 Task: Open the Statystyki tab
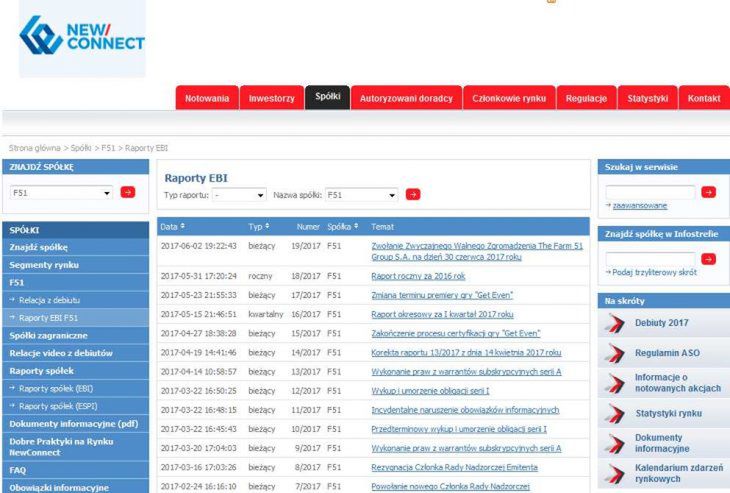click(648, 98)
